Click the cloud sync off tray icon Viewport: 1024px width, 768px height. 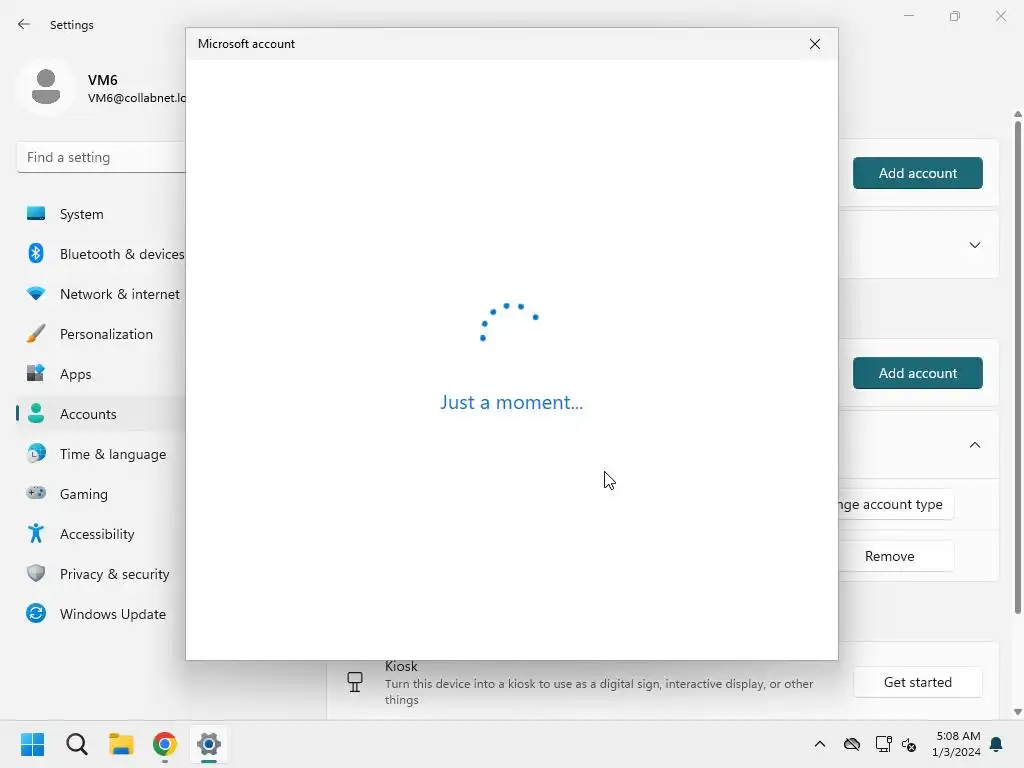coord(852,744)
